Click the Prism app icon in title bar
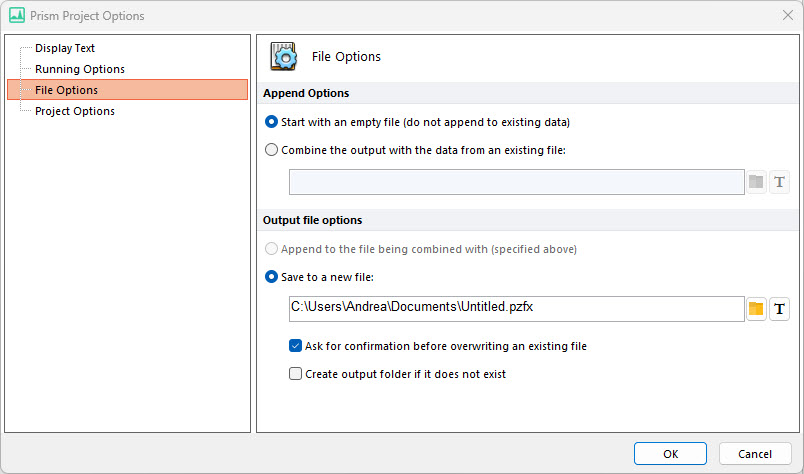Image resolution: width=804 pixels, height=474 pixels. coord(17,15)
